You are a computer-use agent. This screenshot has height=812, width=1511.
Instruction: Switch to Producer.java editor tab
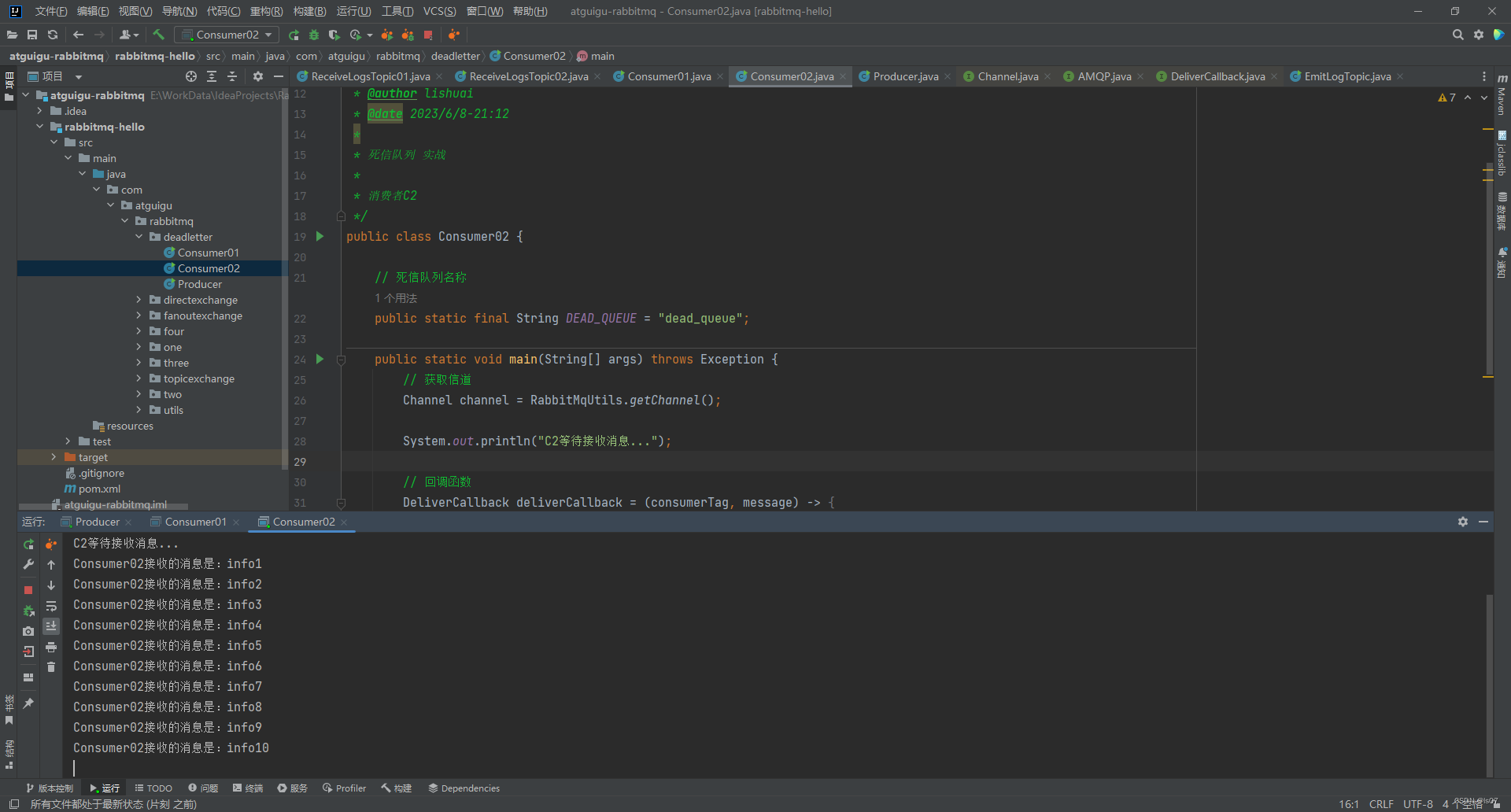[905, 76]
